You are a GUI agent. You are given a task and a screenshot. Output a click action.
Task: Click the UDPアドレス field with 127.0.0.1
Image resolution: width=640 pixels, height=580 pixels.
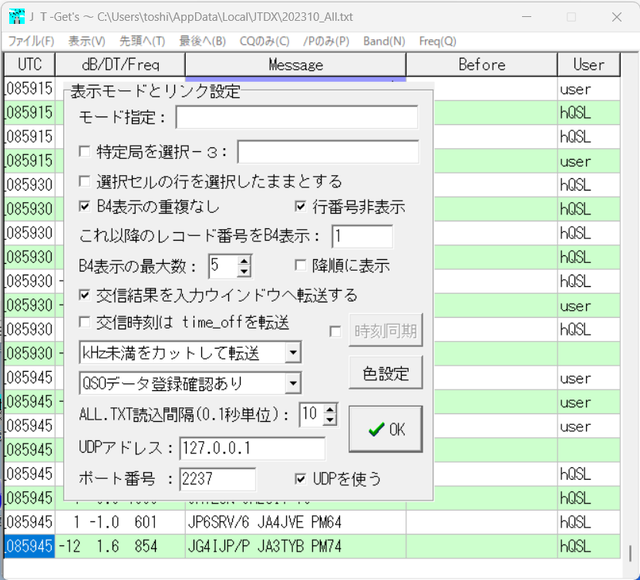point(253,448)
